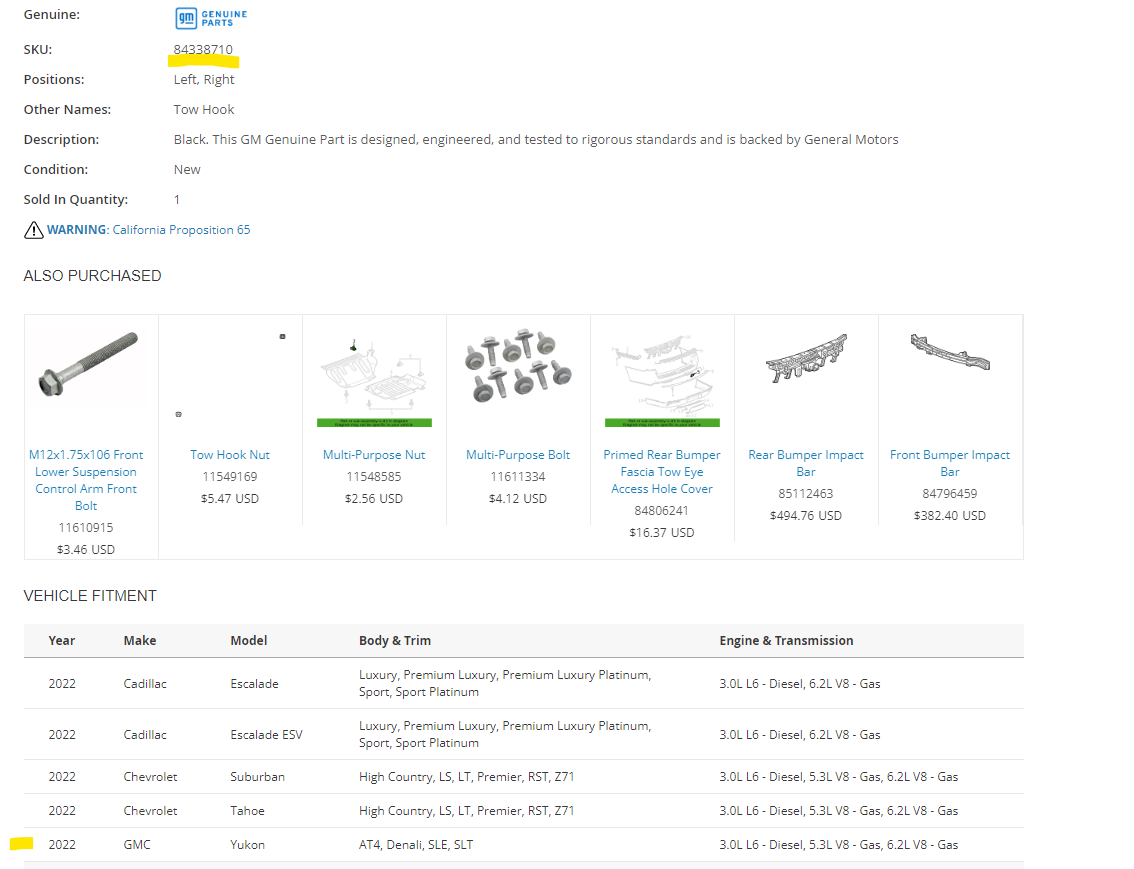The height and width of the screenshot is (869, 1134).
Task: Click the Engine & Transmission column header
Action: (x=786, y=641)
